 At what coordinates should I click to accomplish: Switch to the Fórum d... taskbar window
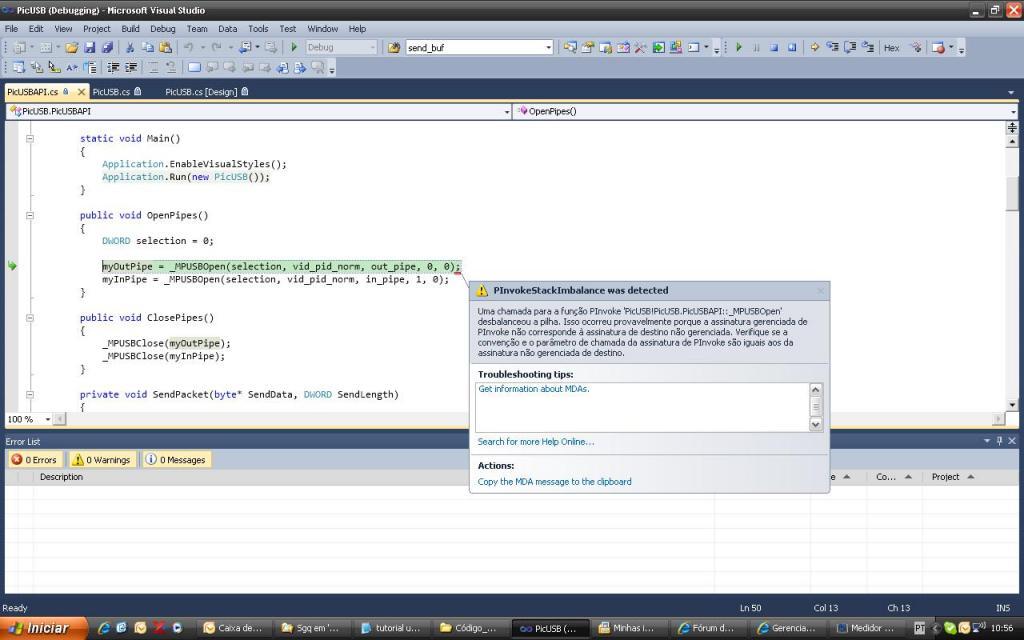tap(707, 628)
